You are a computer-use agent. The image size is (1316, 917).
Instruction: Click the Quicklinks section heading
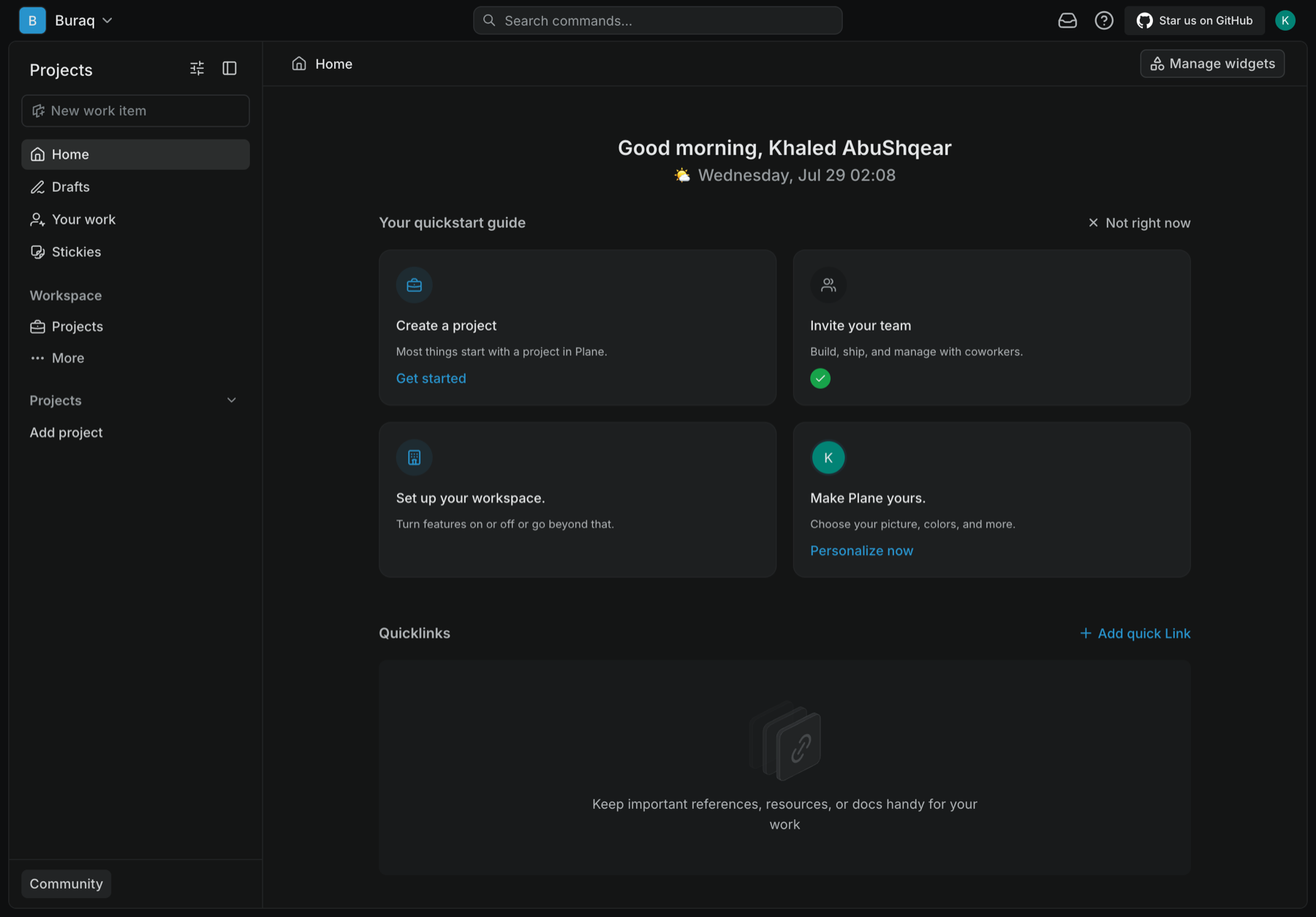[x=415, y=633]
